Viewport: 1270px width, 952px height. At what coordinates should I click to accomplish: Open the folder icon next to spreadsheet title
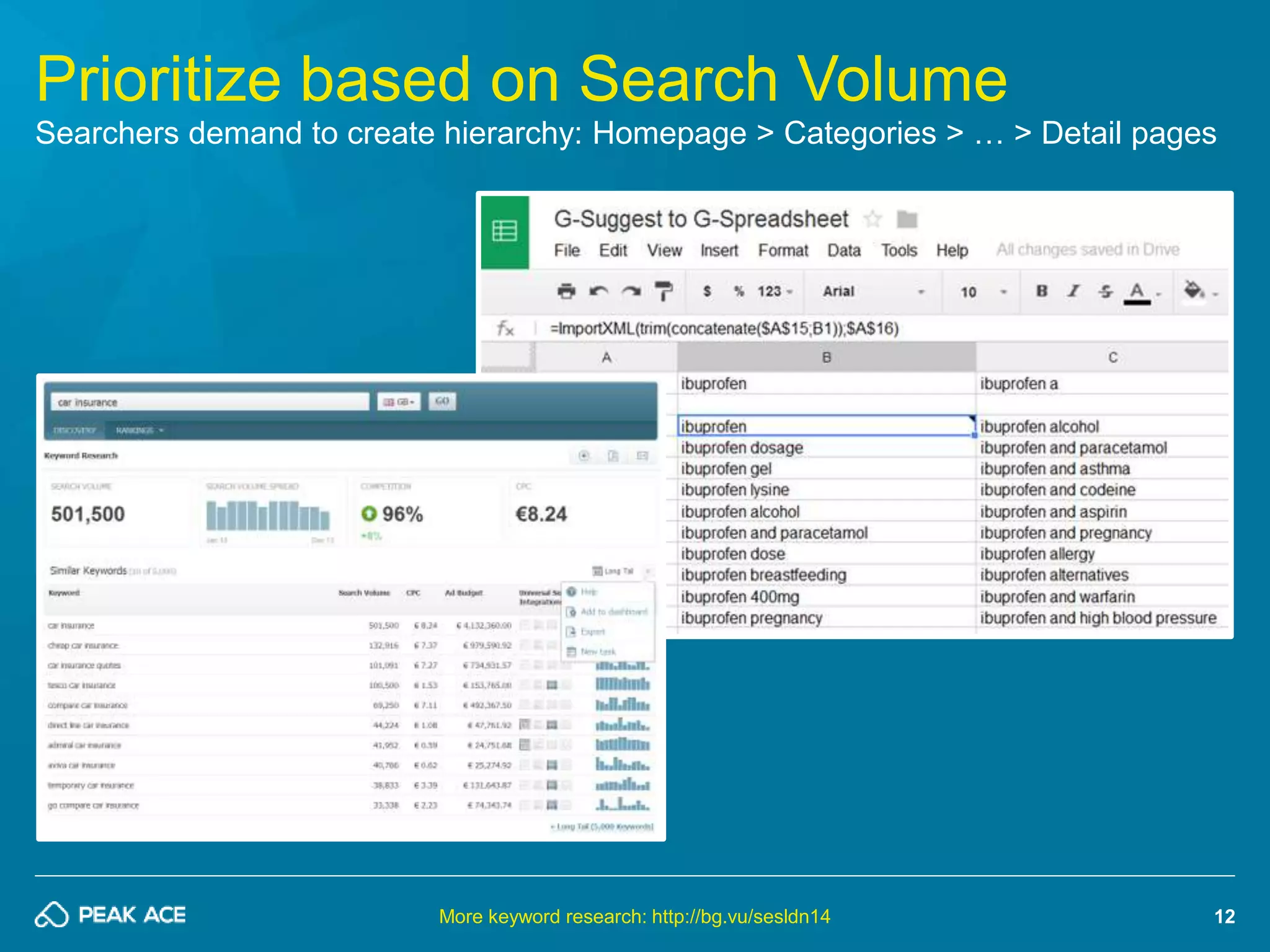(907, 219)
